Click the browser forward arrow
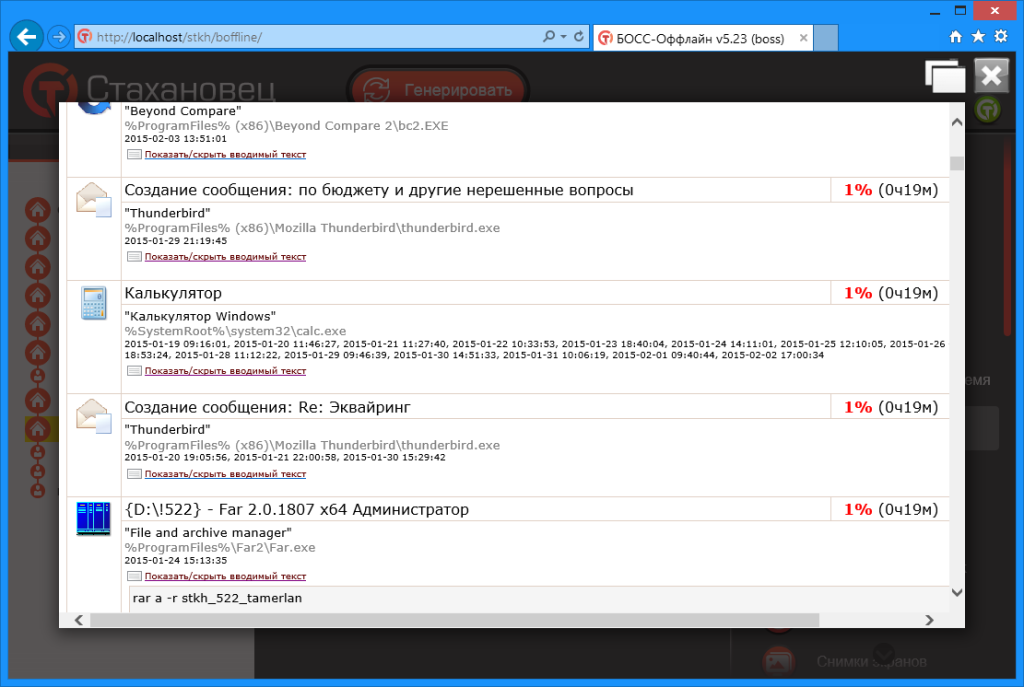This screenshot has height=687, width=1024. tap(59, 37)
